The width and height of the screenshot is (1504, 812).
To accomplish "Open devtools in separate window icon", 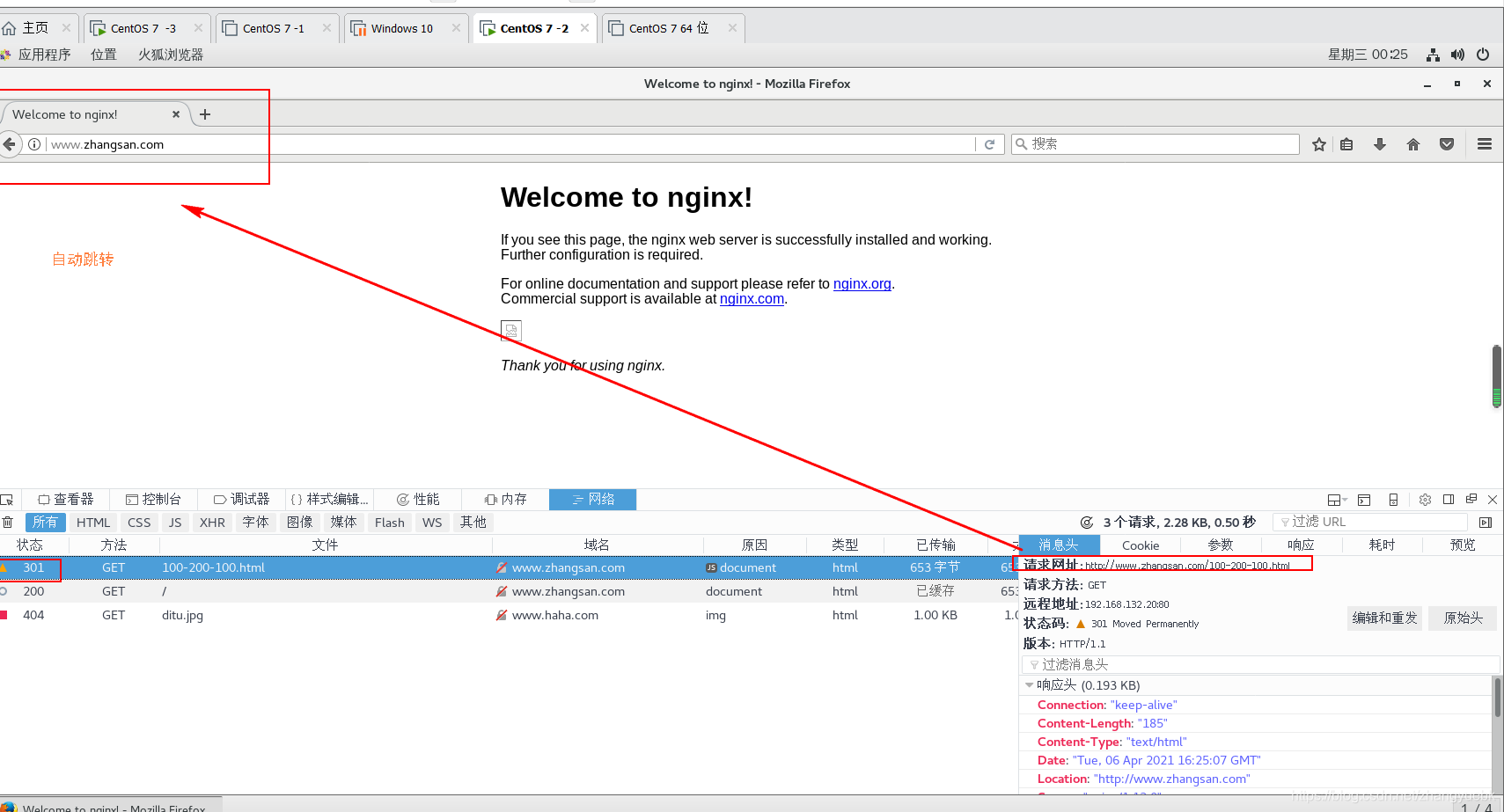I will [1471, 500].
